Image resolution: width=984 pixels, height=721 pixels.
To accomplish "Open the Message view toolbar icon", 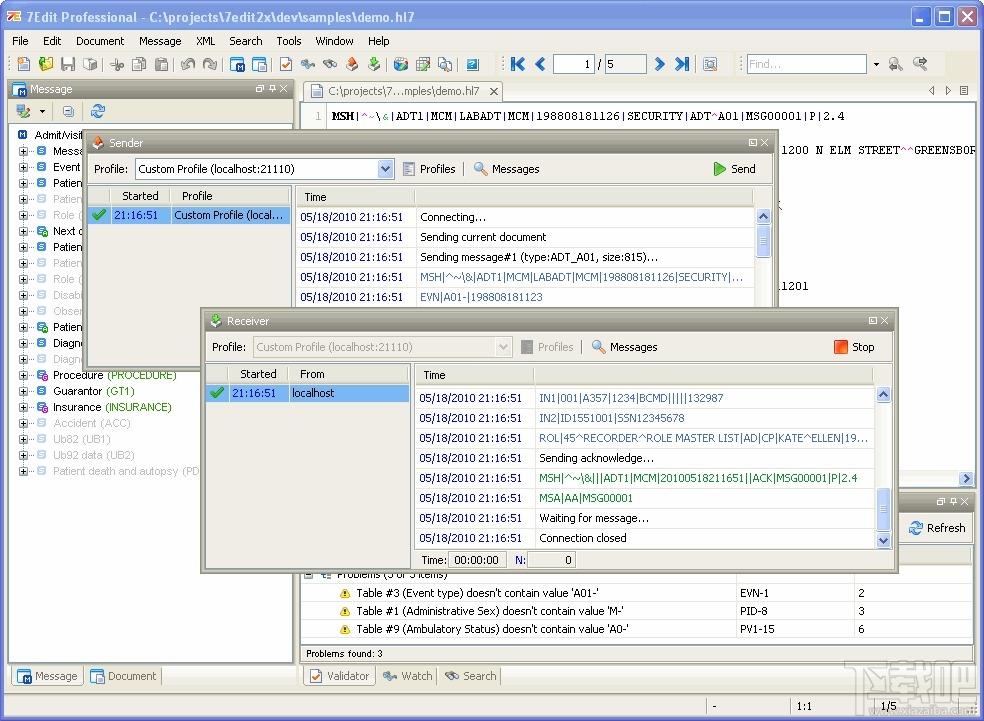I will coord(237,64).
